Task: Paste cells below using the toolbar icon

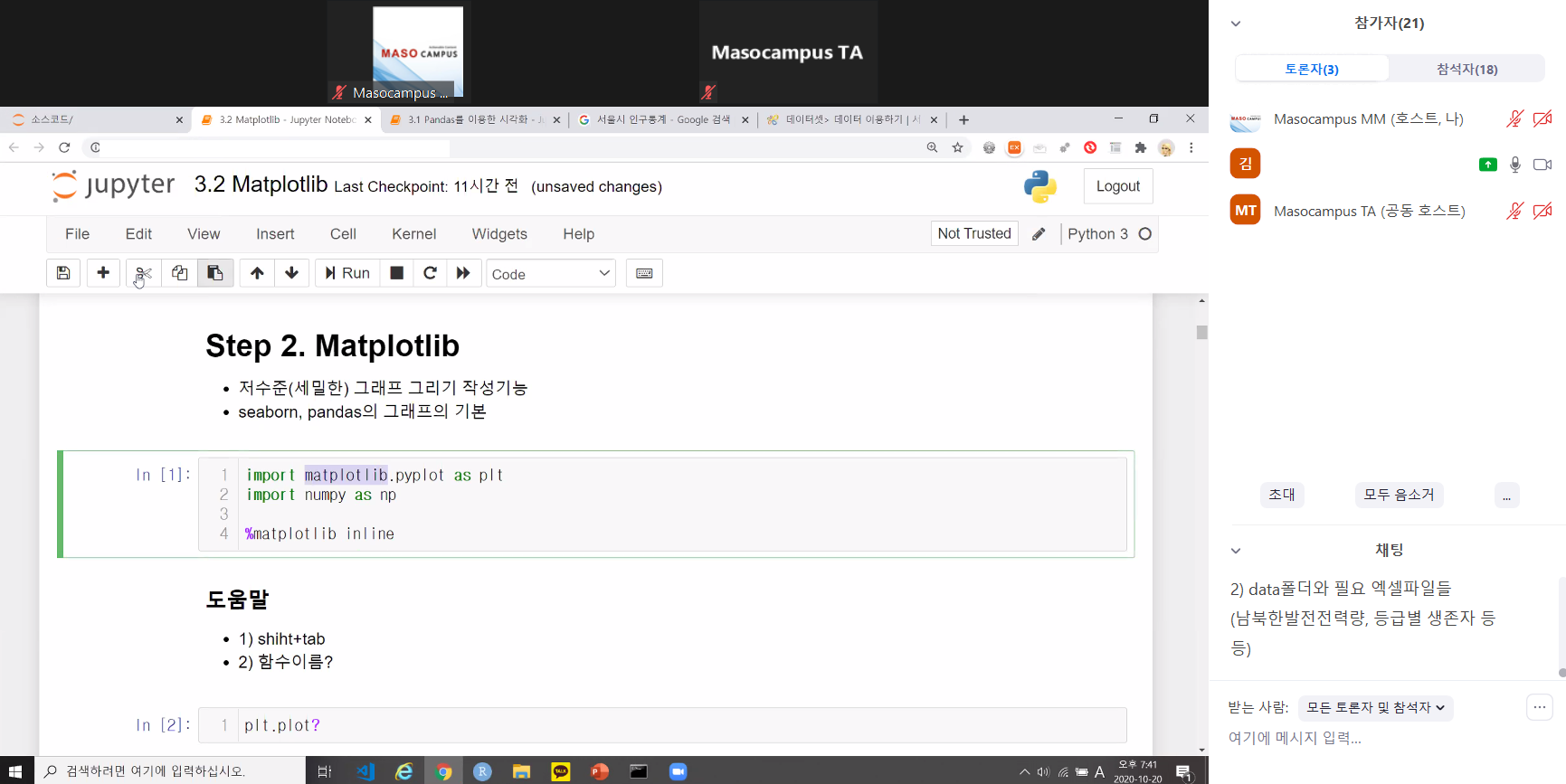Action: coord(215,273)
